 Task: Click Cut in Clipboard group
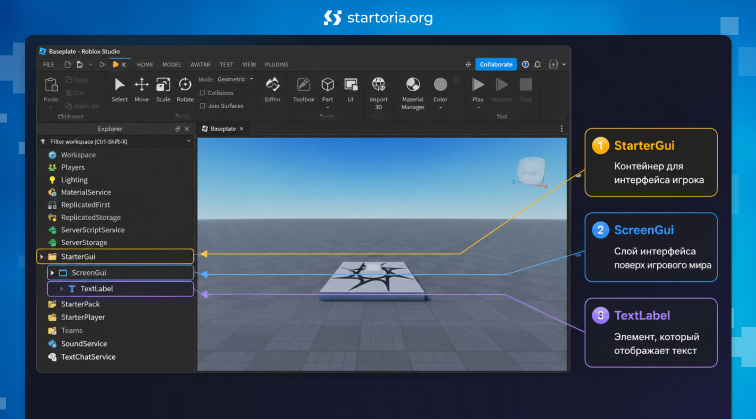click(x=75, y=93)
